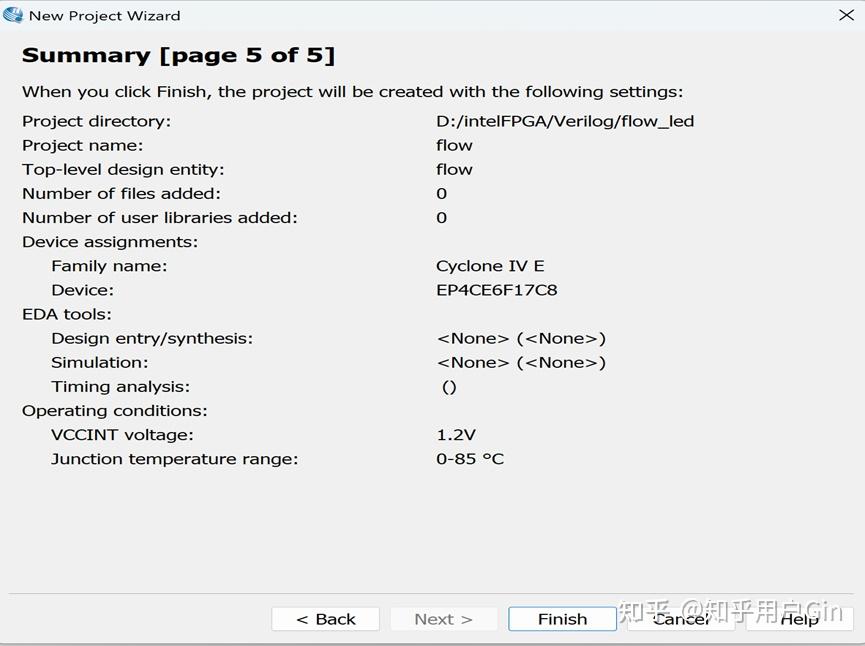Click the Cyclone IV E family name
This screenshot has width=865, height=646.
[x=490, y=266]
